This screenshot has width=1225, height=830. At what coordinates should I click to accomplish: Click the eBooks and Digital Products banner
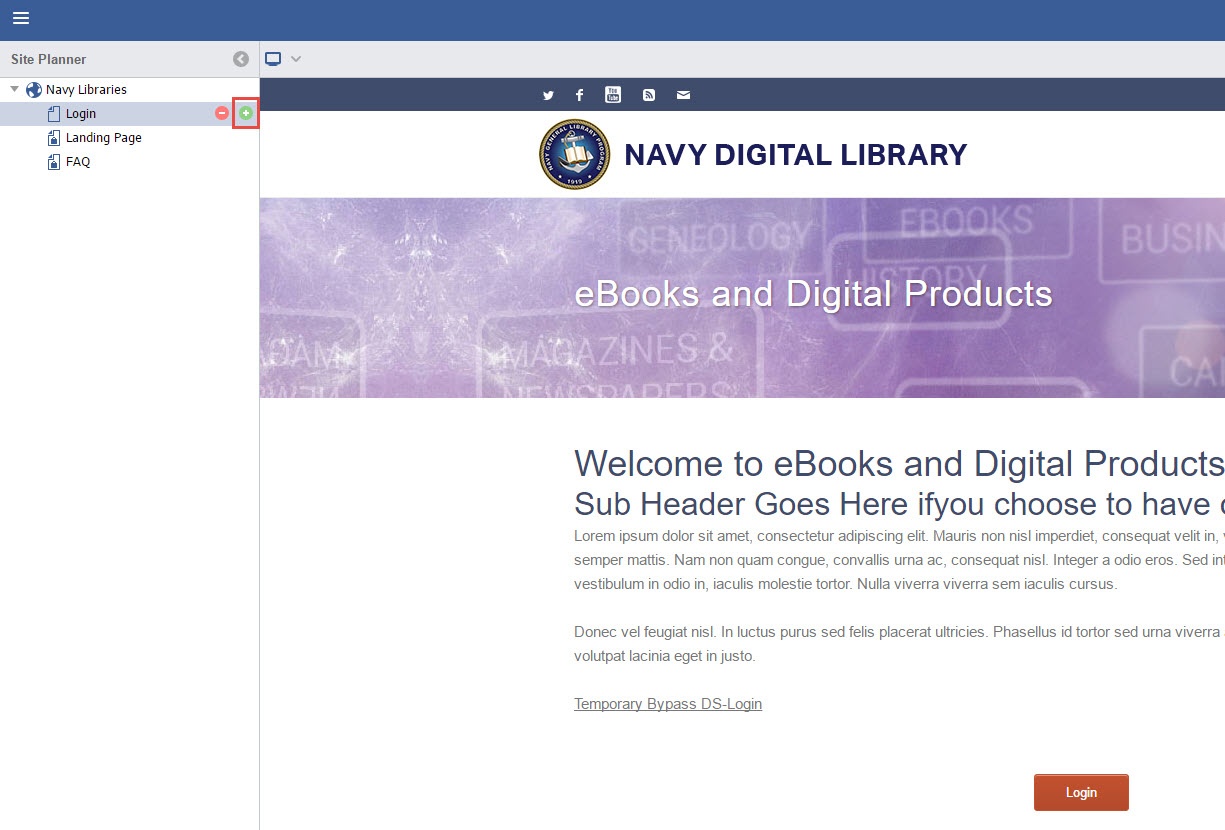(x=813, y=294)
